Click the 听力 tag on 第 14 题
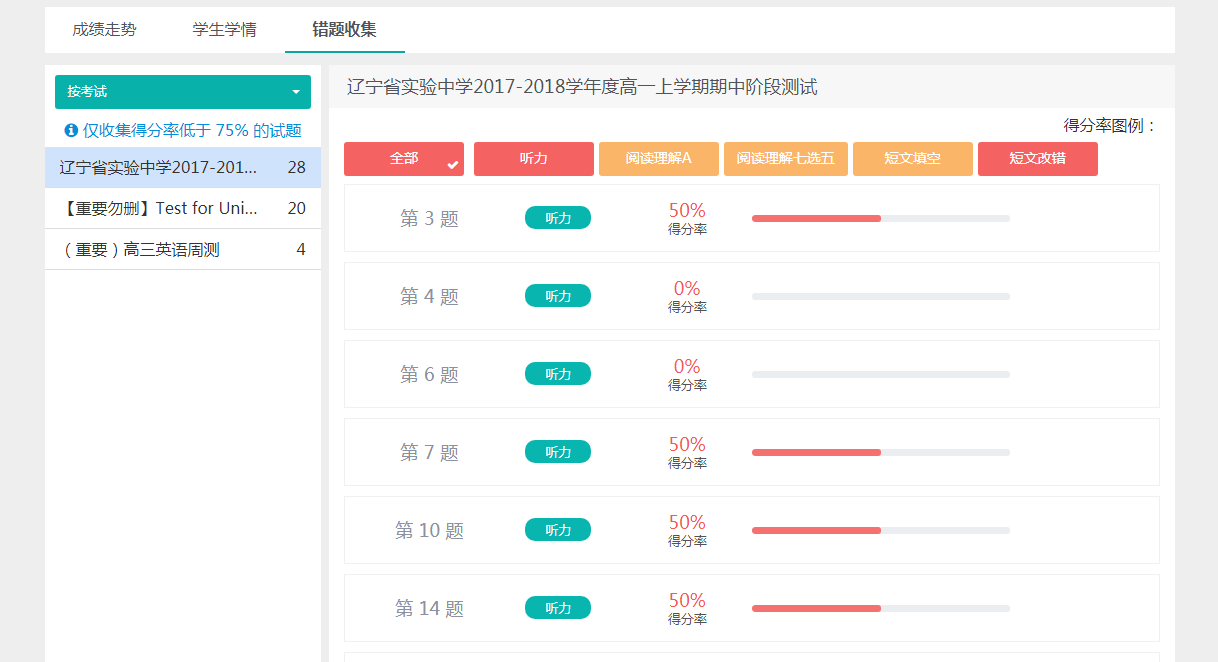Screen dimensions: 1218x662 (558, 608)
